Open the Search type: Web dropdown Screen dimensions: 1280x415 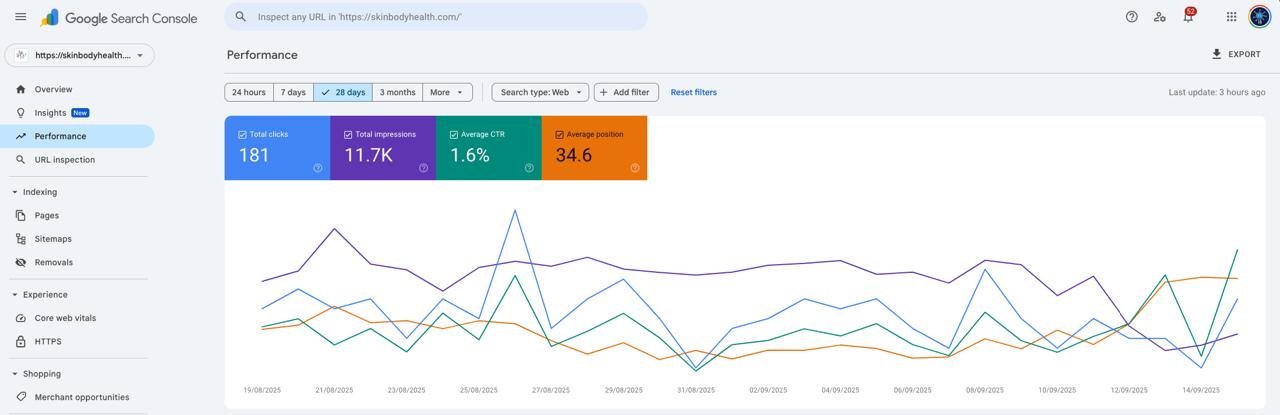(x=540, y=92)
